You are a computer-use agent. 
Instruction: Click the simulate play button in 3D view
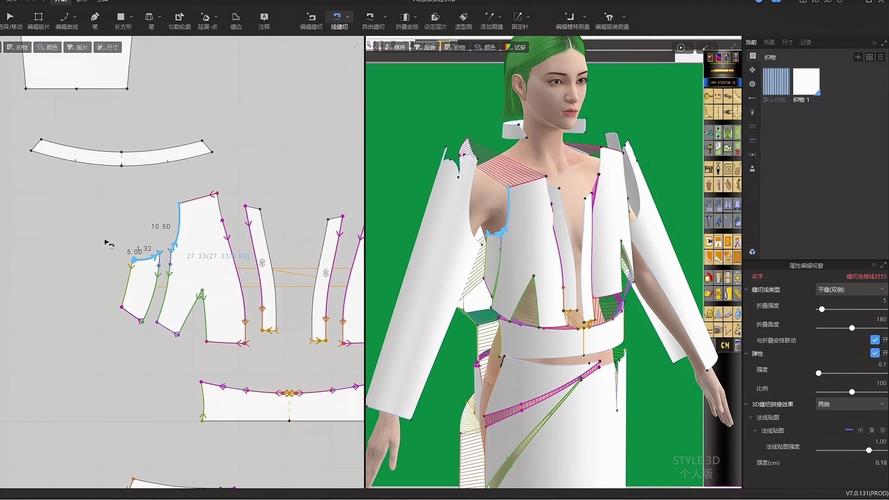[680, 47]
